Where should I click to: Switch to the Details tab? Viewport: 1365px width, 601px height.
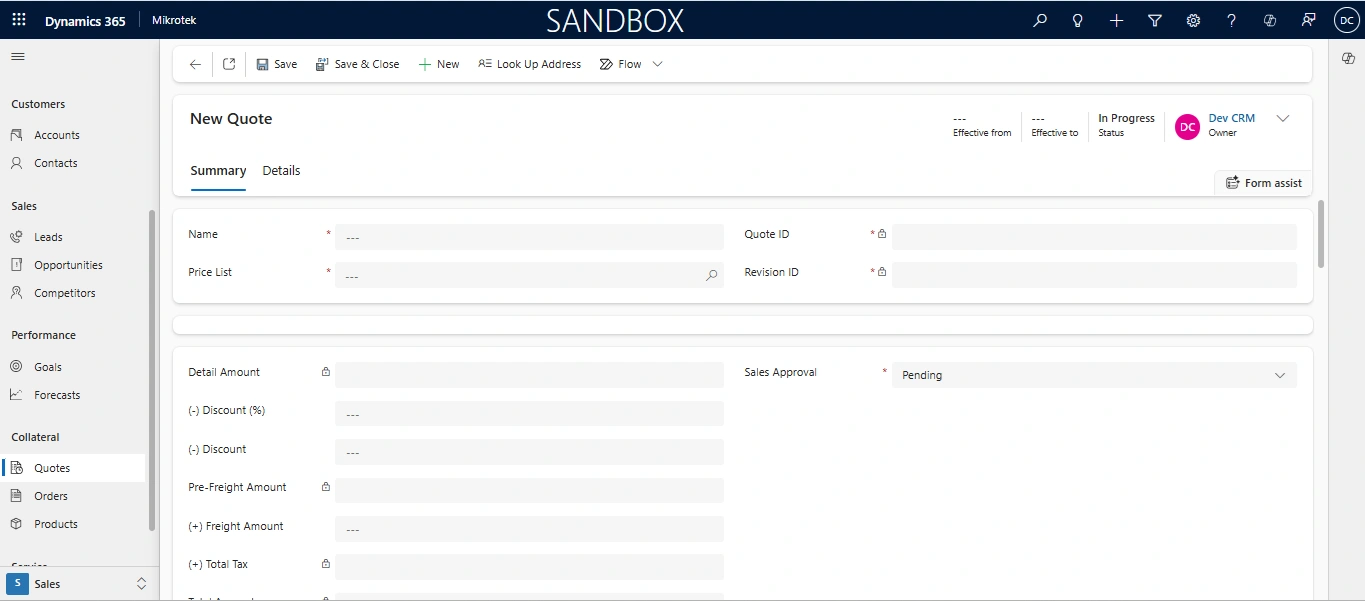281,171
